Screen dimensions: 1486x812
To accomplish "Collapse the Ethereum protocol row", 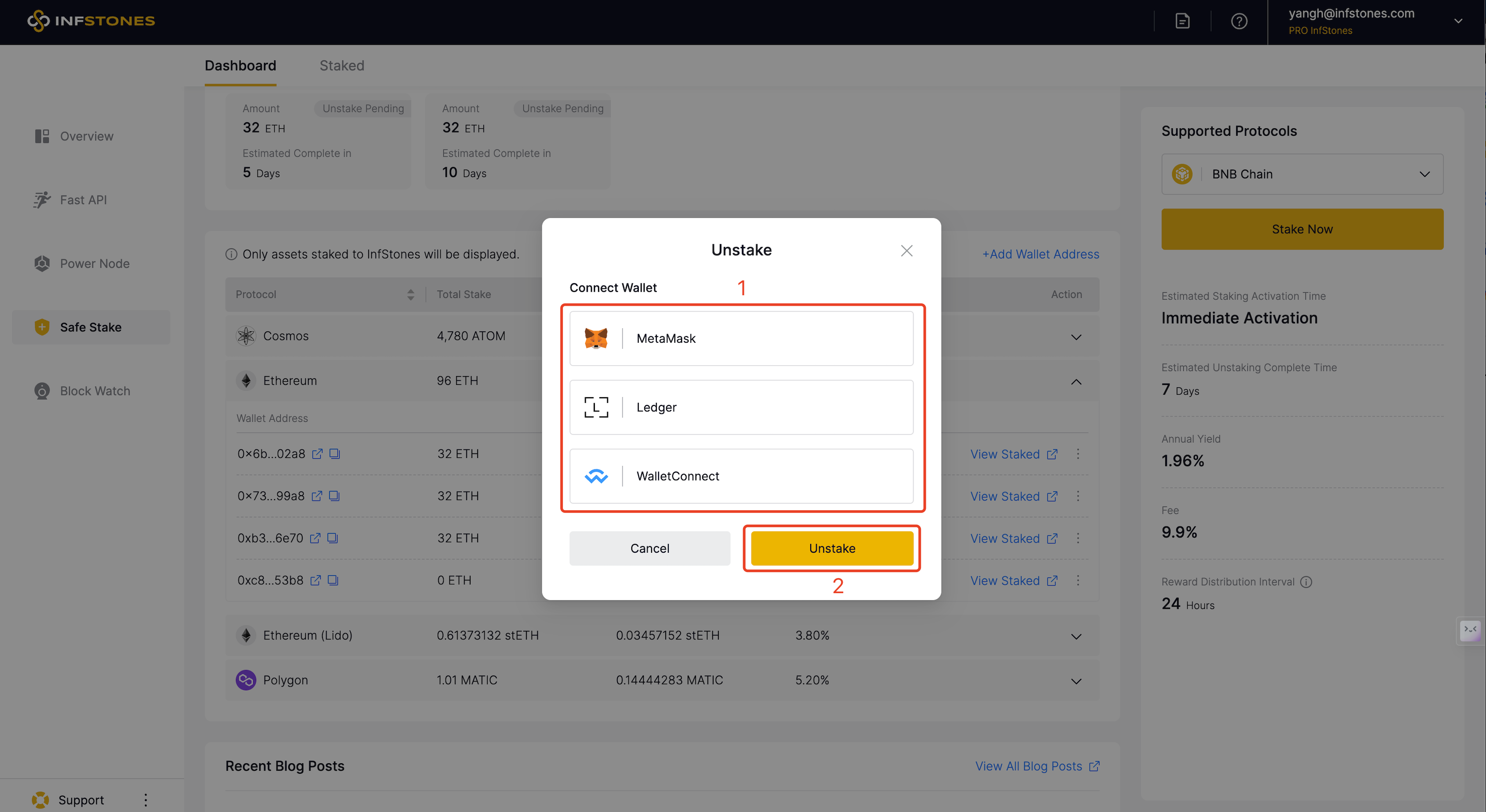I will (1076, 382).
